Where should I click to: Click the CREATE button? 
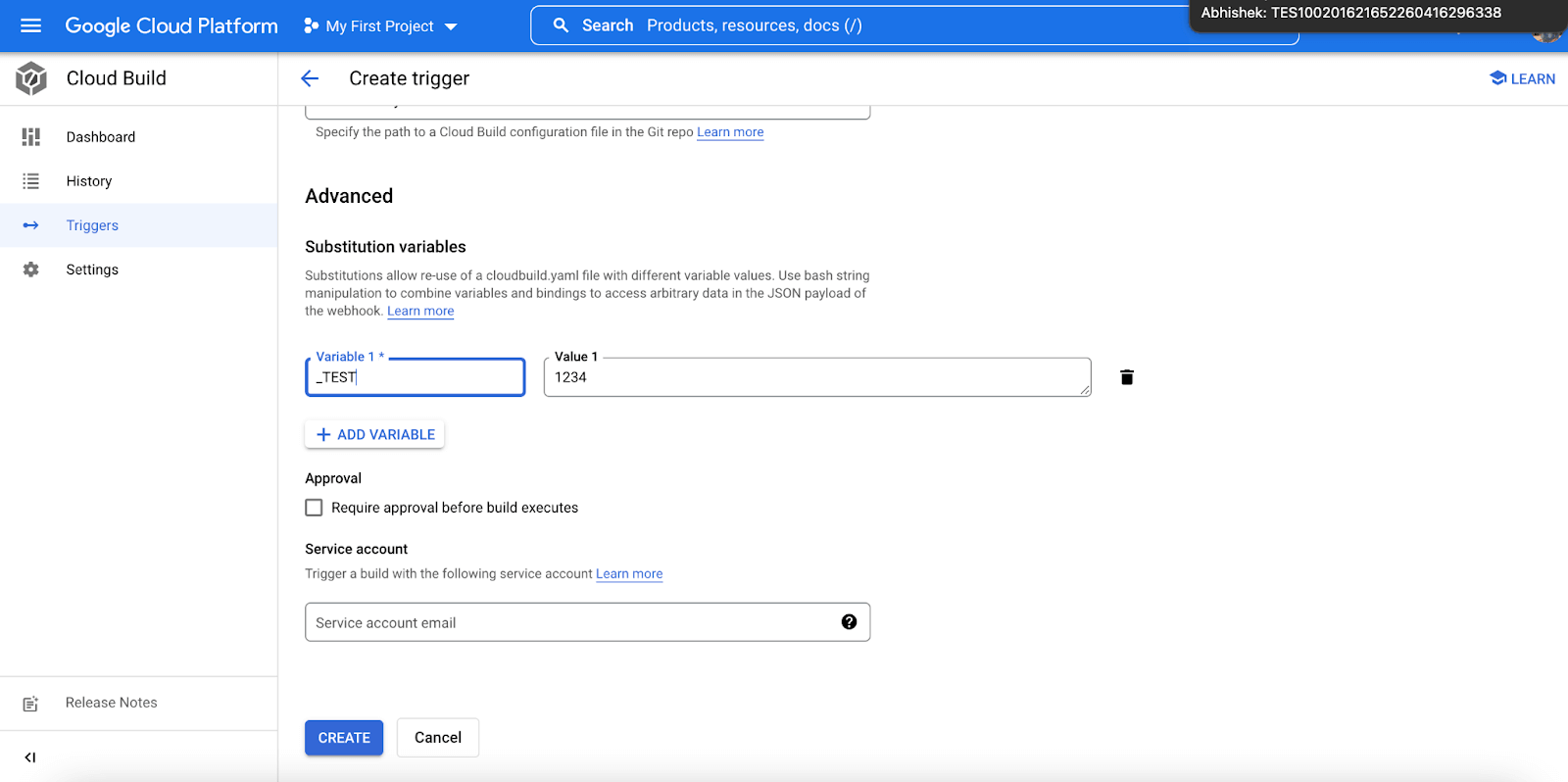tap(344, 738)
